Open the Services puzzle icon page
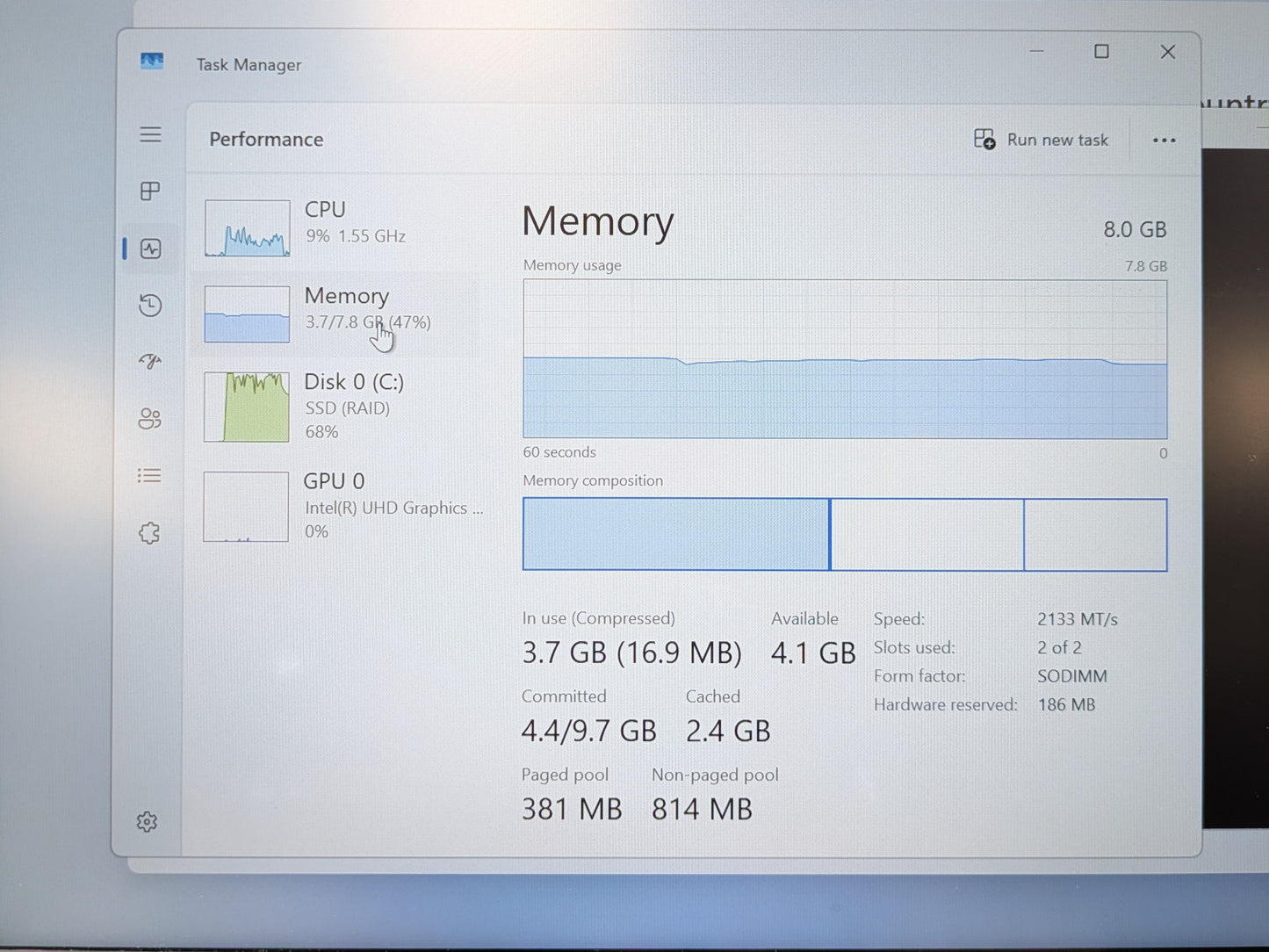Viewport: 1269px width, 952px height. click(150, 533)
